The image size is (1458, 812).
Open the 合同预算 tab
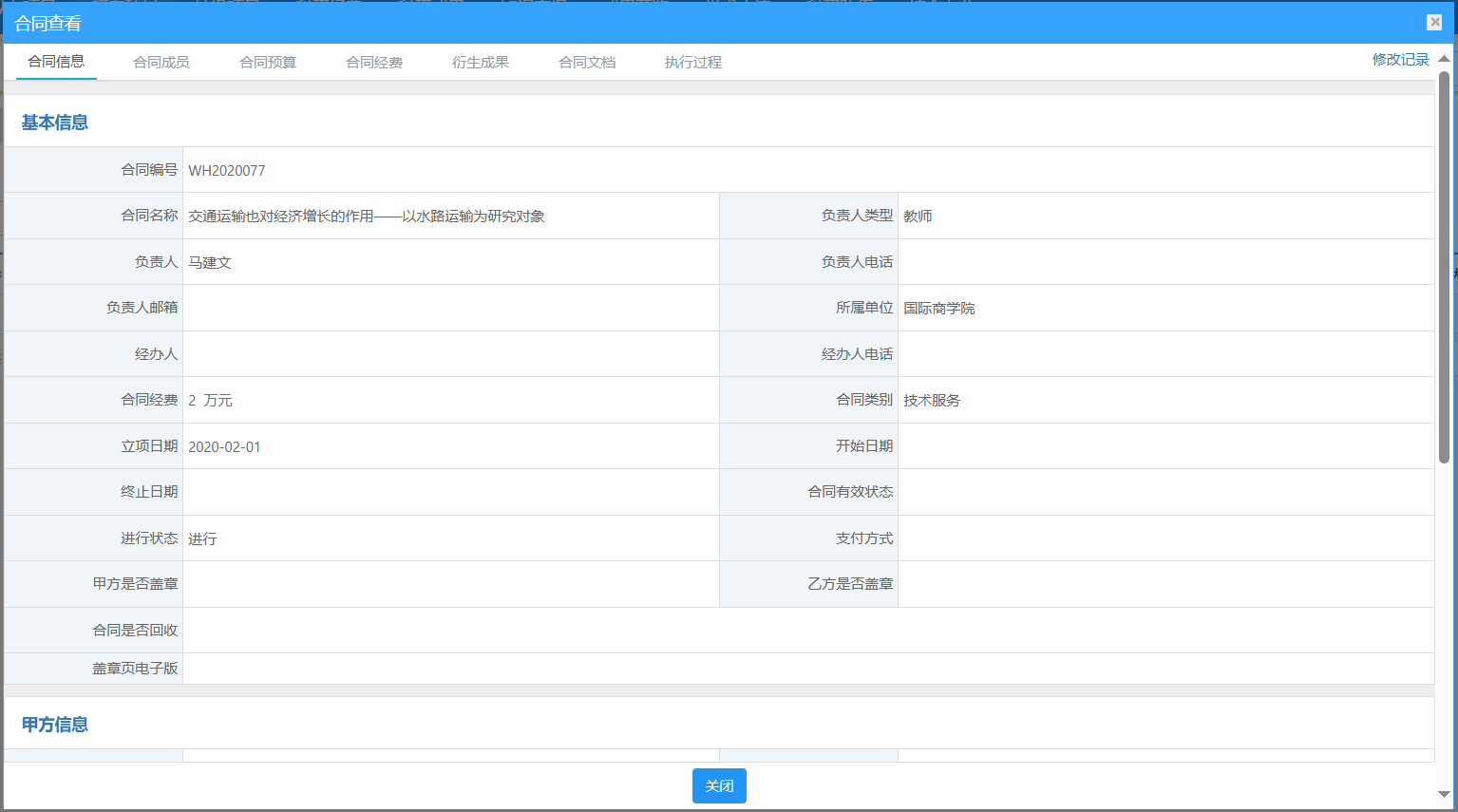coord(268,63)
